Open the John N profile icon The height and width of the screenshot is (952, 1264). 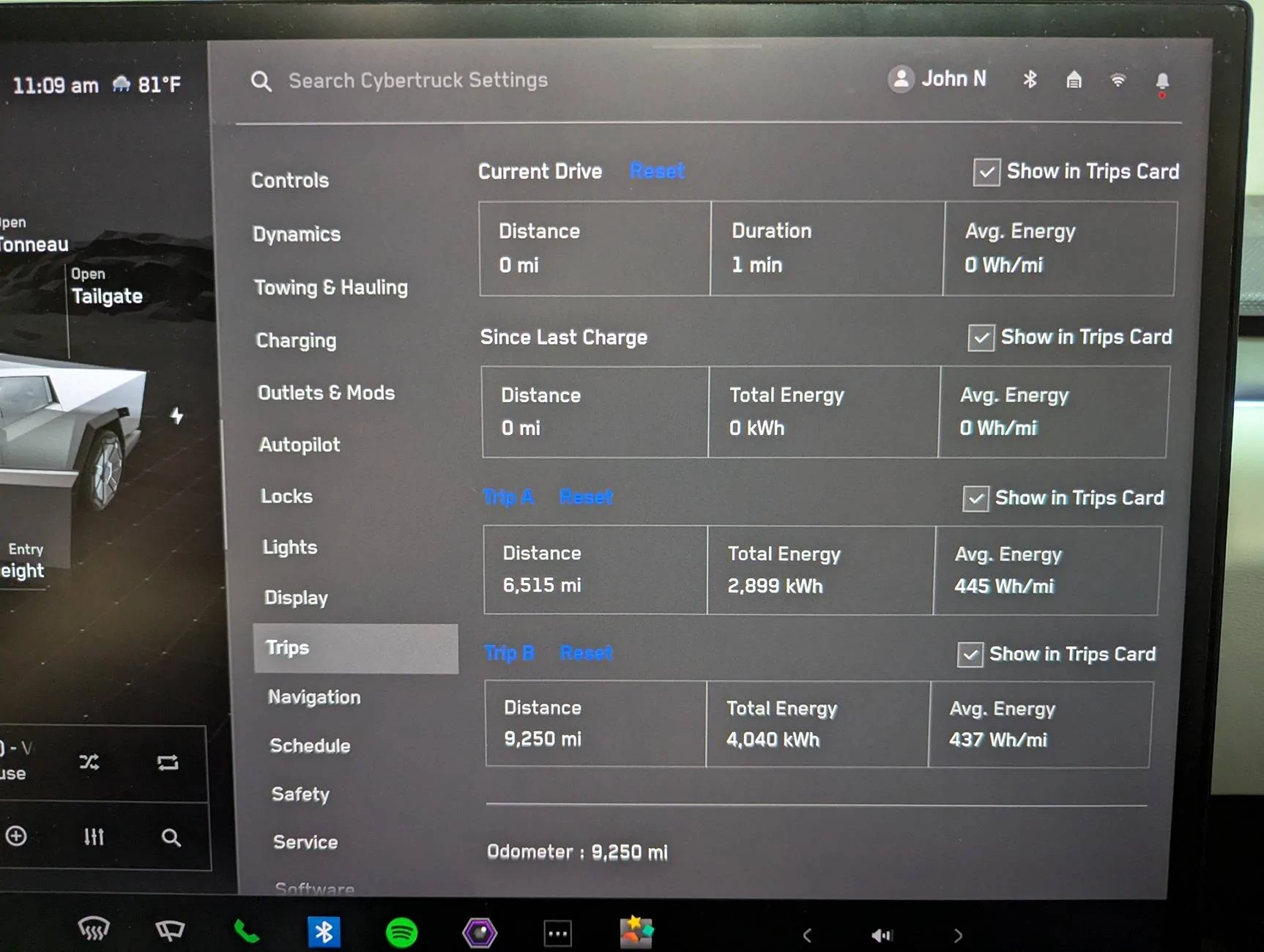[x=901, y=79]
